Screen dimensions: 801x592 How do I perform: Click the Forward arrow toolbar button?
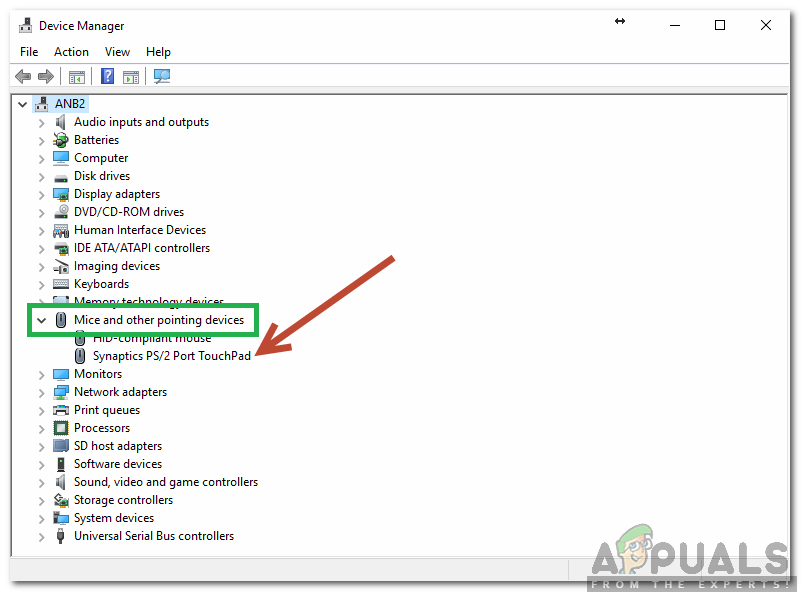[x=46, y=77]
